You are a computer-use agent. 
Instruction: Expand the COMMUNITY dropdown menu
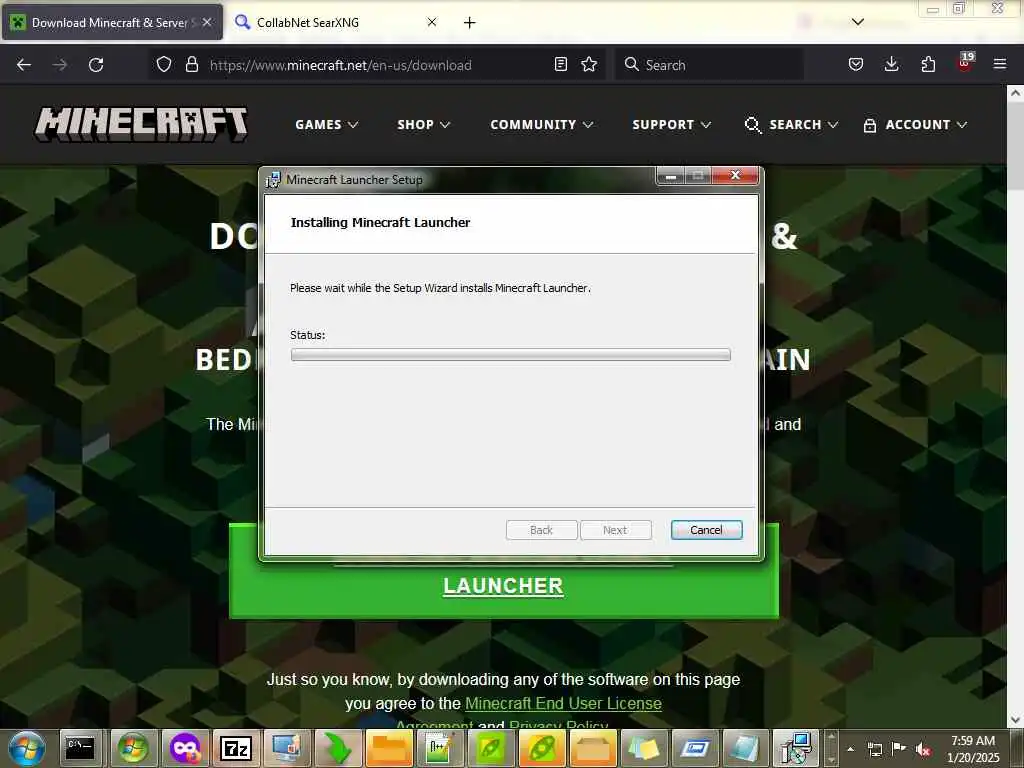[541, 125]
